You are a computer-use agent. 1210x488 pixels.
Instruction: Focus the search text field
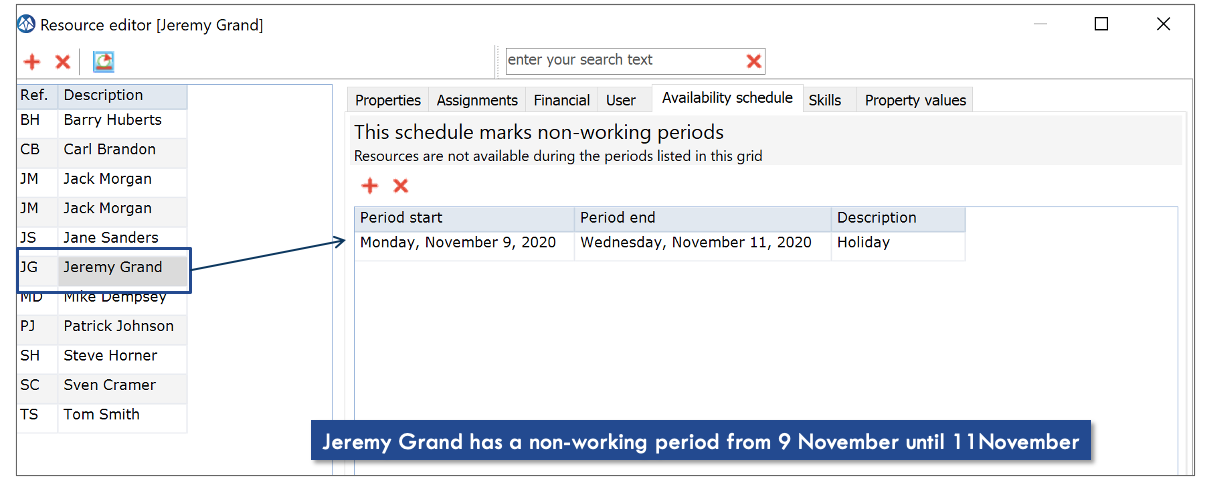pos(625,60)
